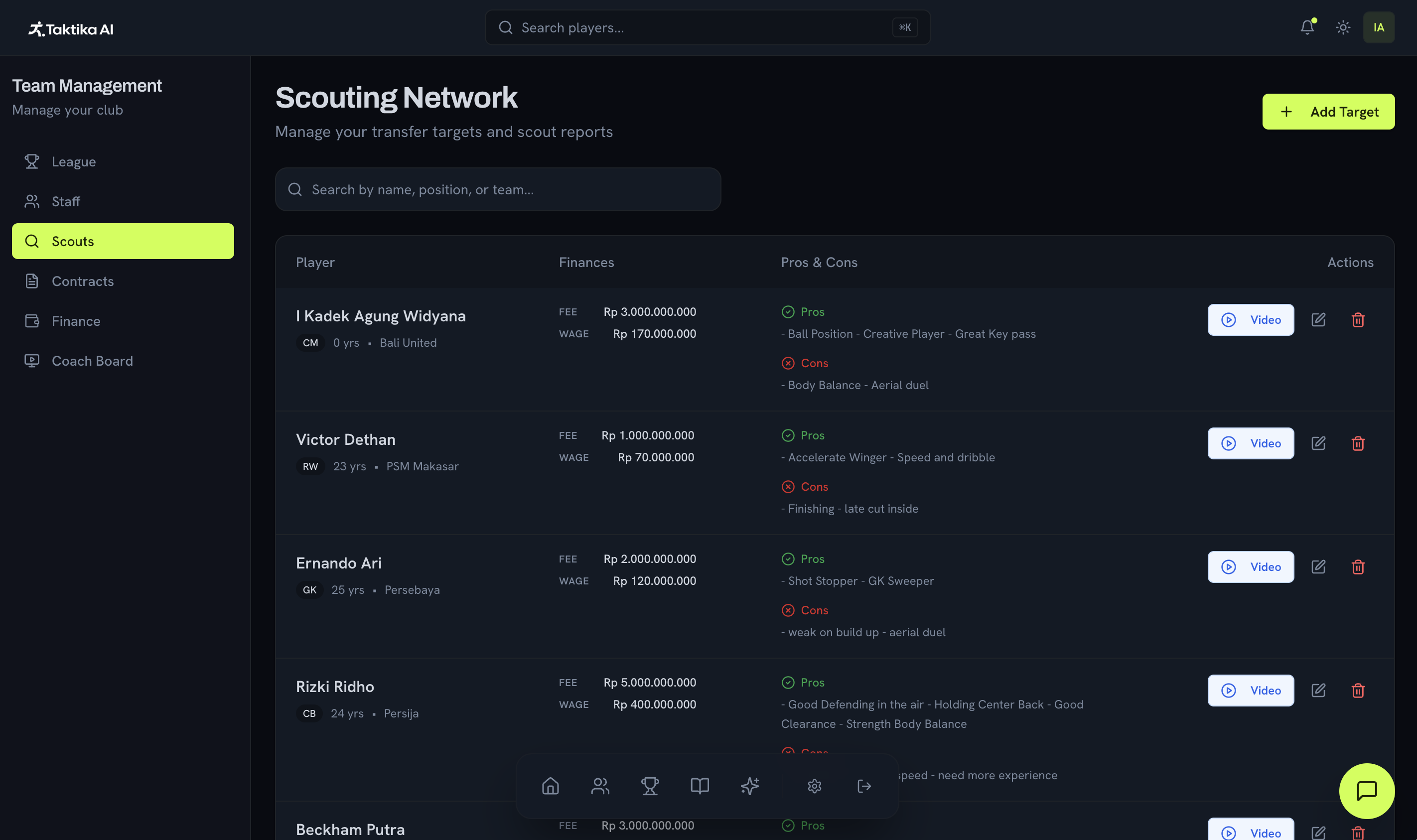Click the ⌘K shortcut badge
The height and width of the screenshot is (840, 1417).
coord(904,27)
